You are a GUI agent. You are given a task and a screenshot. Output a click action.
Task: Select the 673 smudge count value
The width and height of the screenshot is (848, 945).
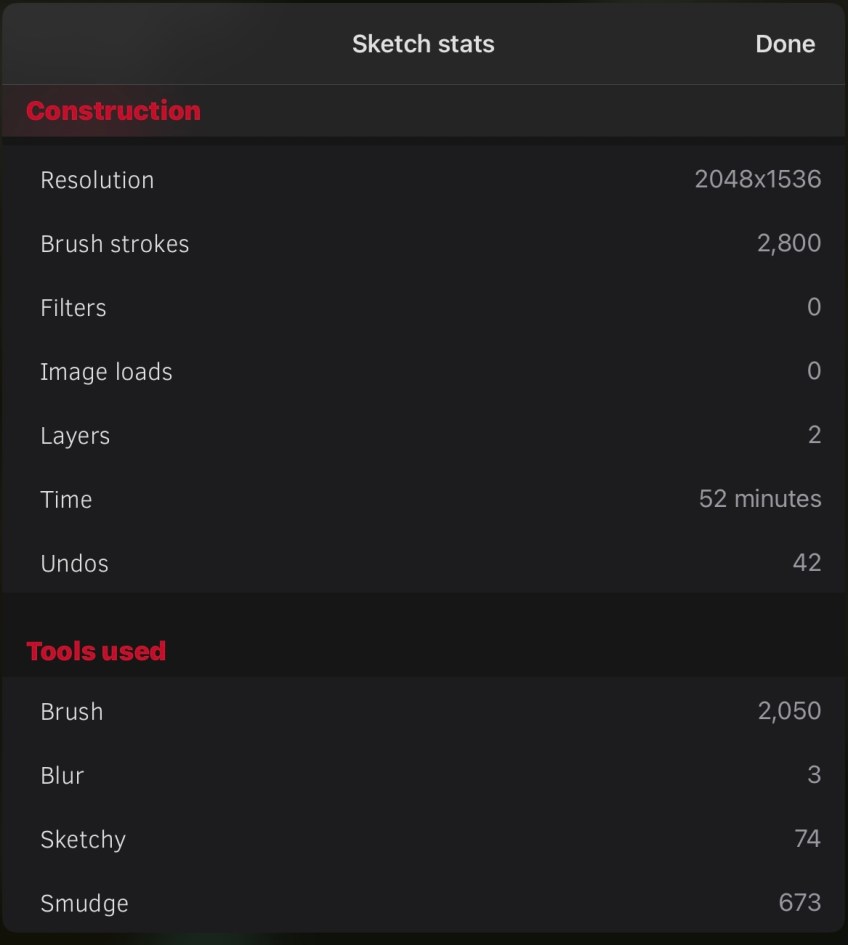coord(799,903)
